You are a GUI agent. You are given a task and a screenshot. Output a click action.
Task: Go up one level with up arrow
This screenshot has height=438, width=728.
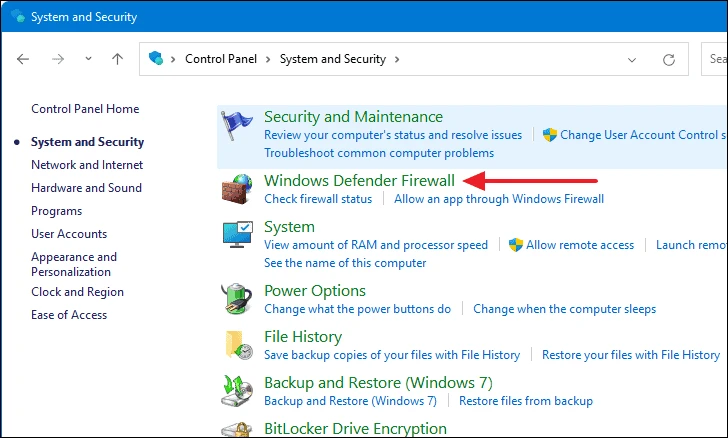point(117,59)
